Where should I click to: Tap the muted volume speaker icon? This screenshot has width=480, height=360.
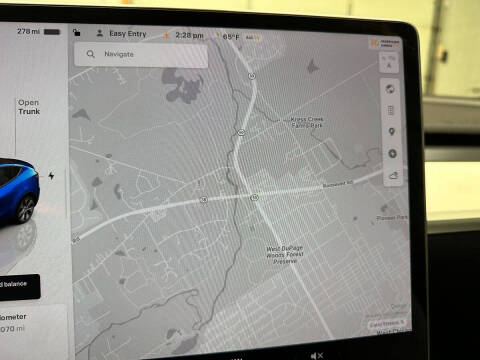point(316,356)
